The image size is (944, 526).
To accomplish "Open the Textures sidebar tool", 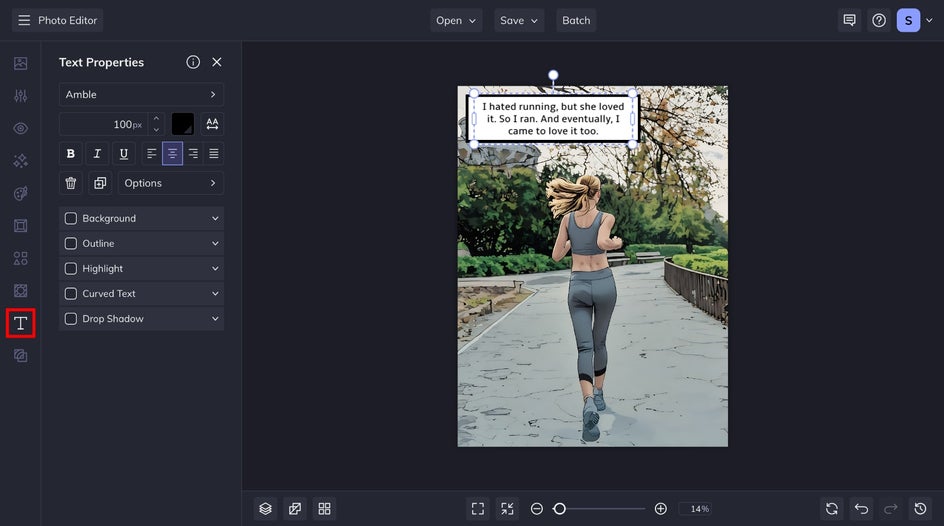I will pos(20,291).
